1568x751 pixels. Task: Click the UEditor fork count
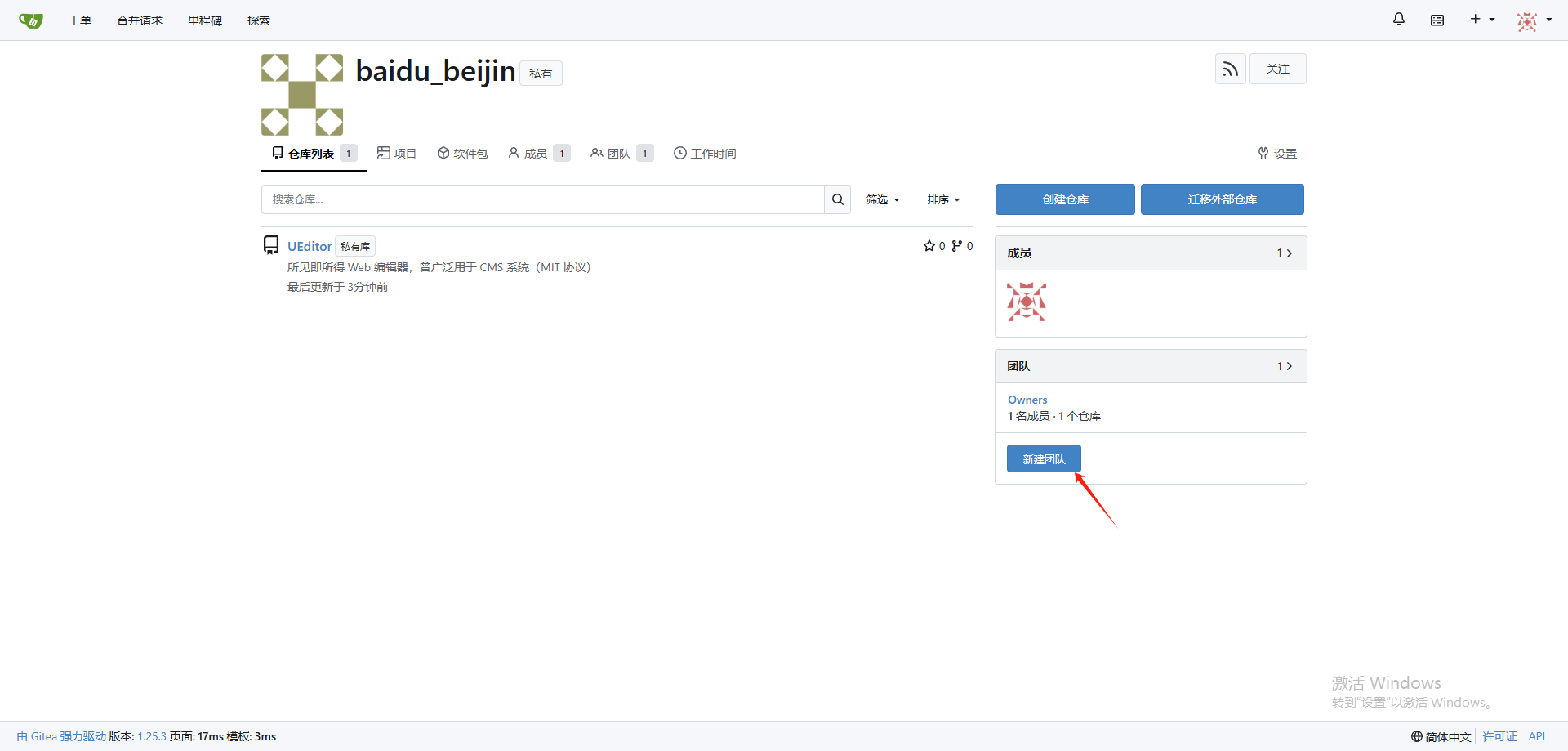click(962, 246)
